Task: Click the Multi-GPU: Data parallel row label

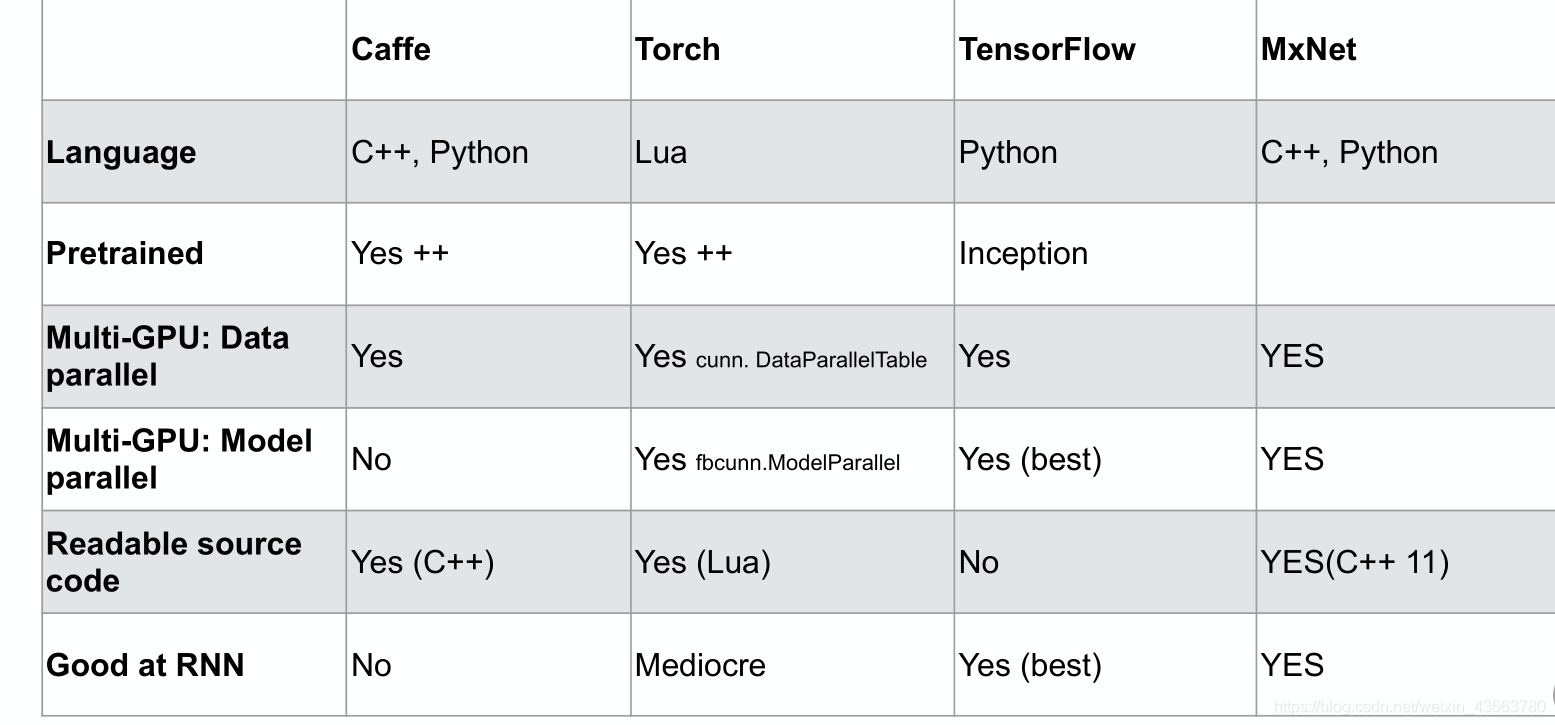Action: 167,356
